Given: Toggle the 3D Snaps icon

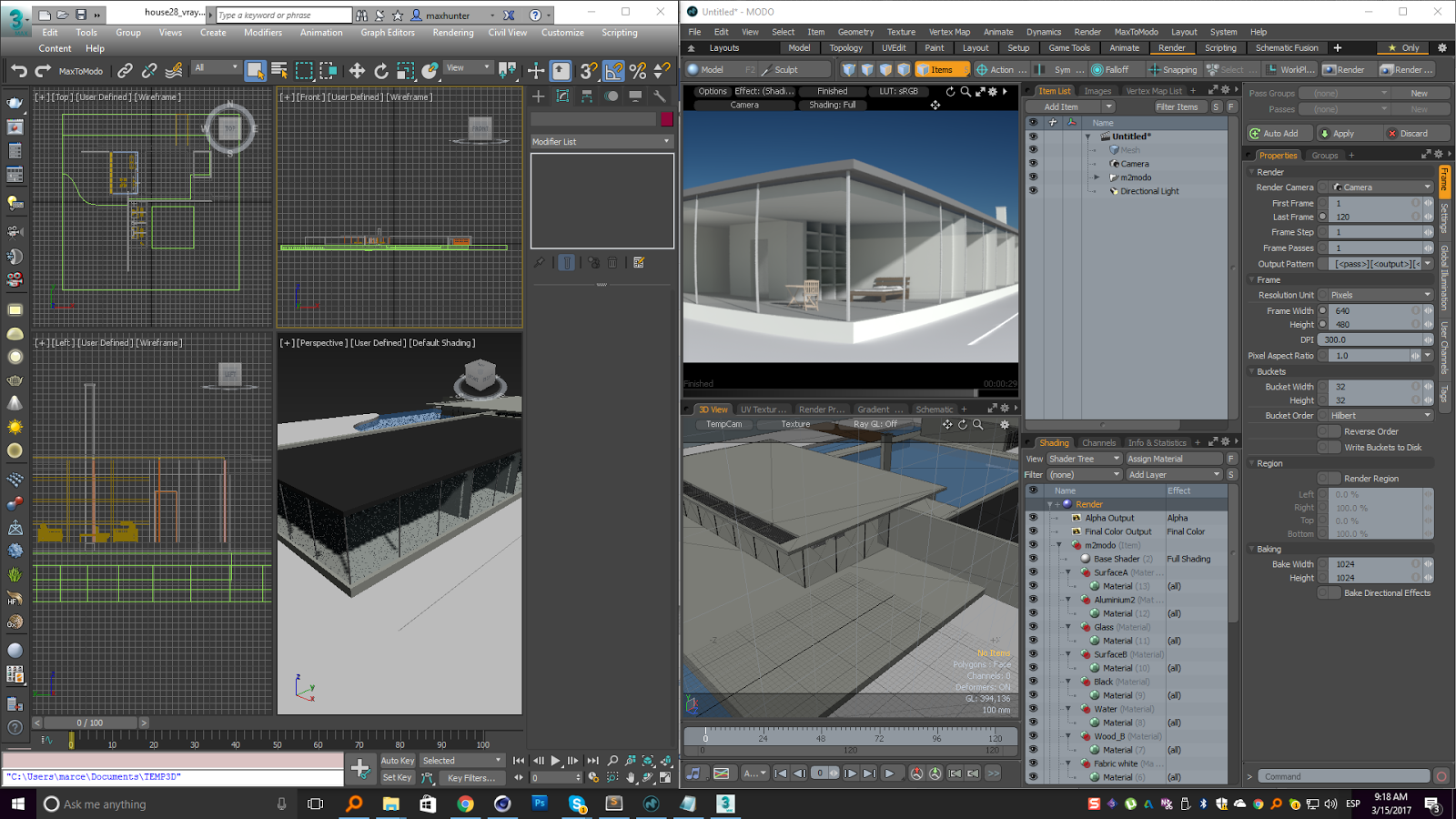Looking at the screenshot, I should [x=589, y=70].
